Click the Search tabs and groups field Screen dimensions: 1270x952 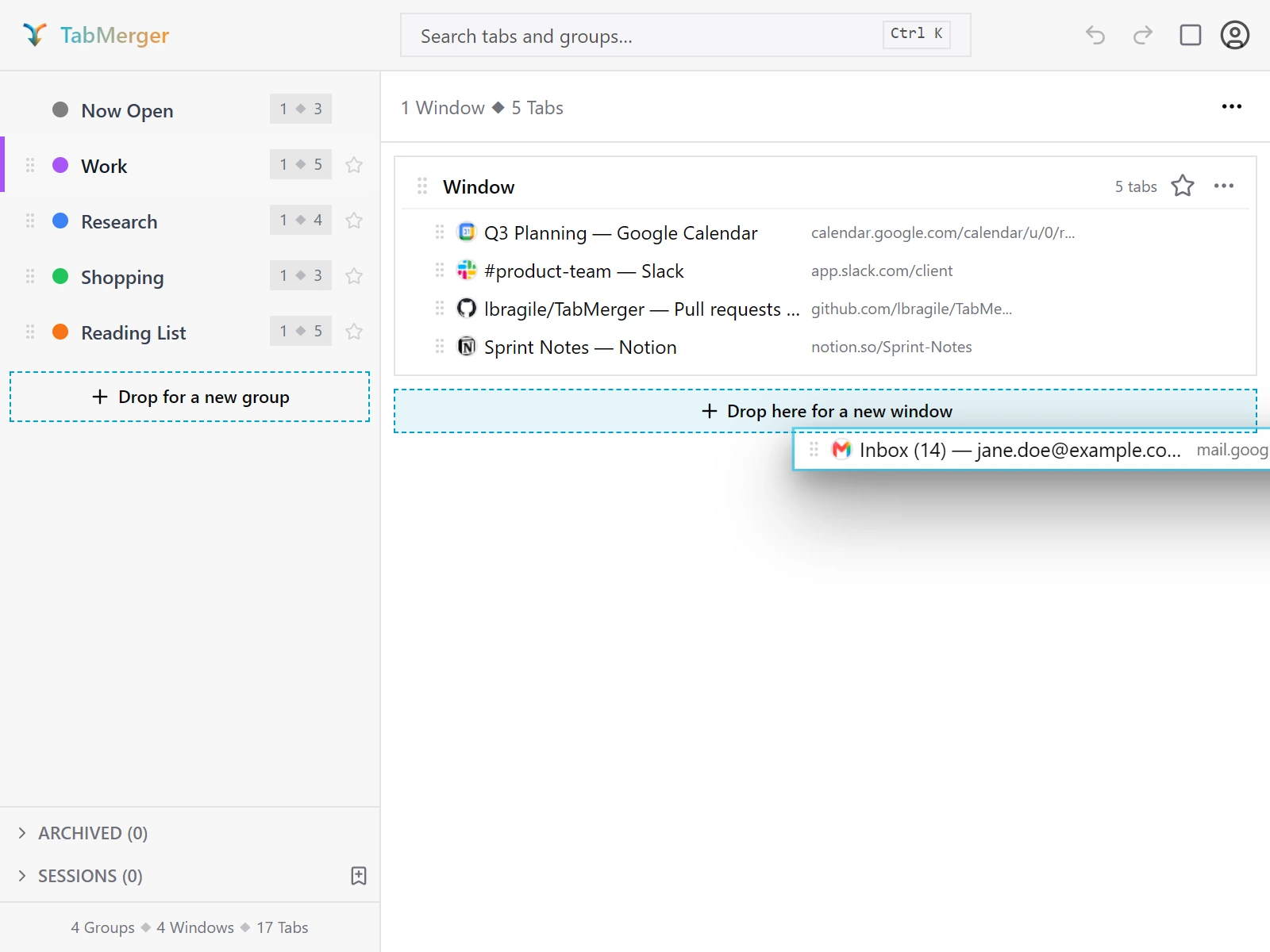(x=686, y=35)
